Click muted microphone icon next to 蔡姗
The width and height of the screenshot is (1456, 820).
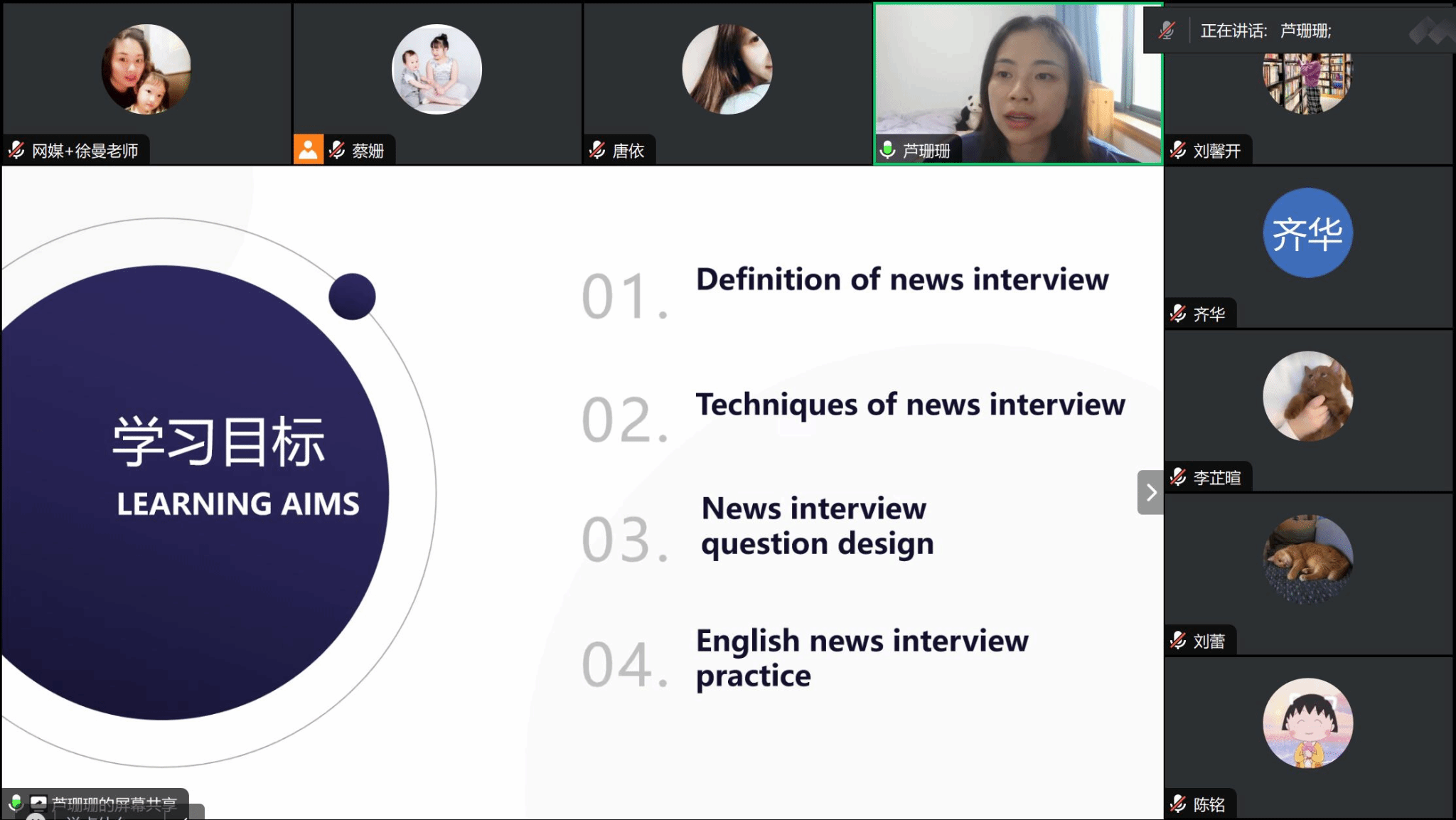338,150
